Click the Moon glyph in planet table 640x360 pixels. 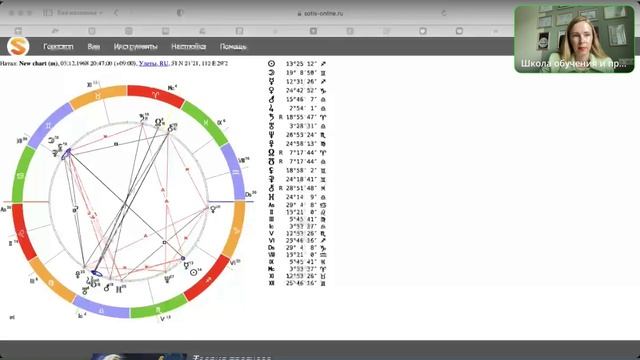271,73
